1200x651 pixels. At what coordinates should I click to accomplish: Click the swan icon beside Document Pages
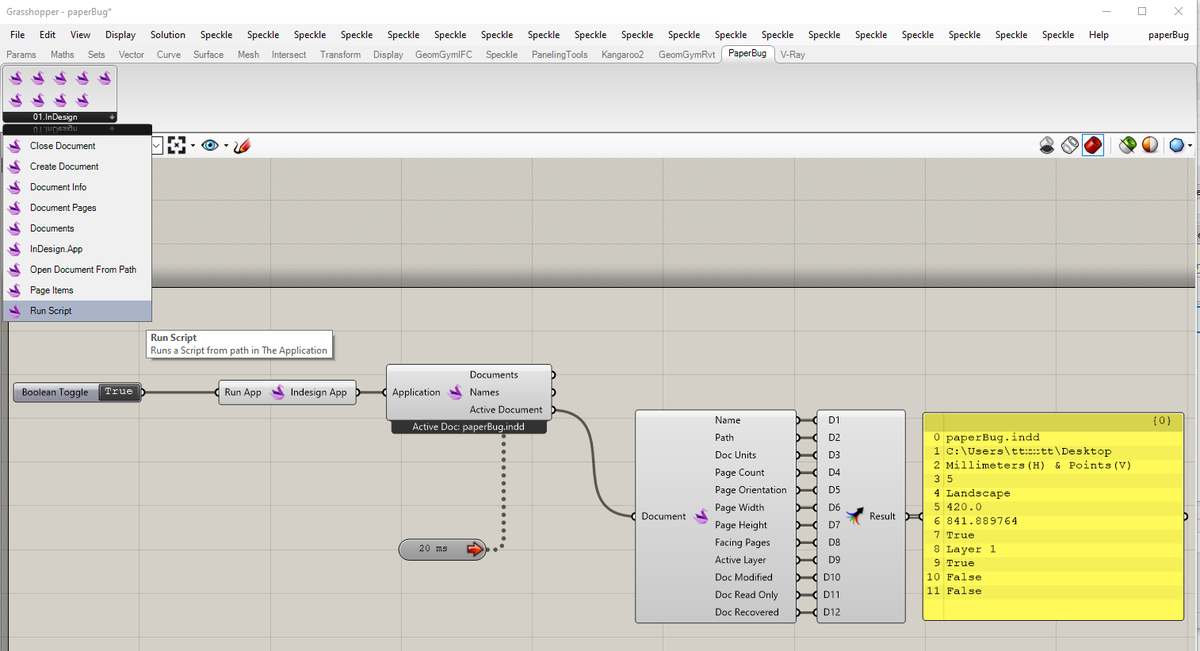[x=15, y=208]
